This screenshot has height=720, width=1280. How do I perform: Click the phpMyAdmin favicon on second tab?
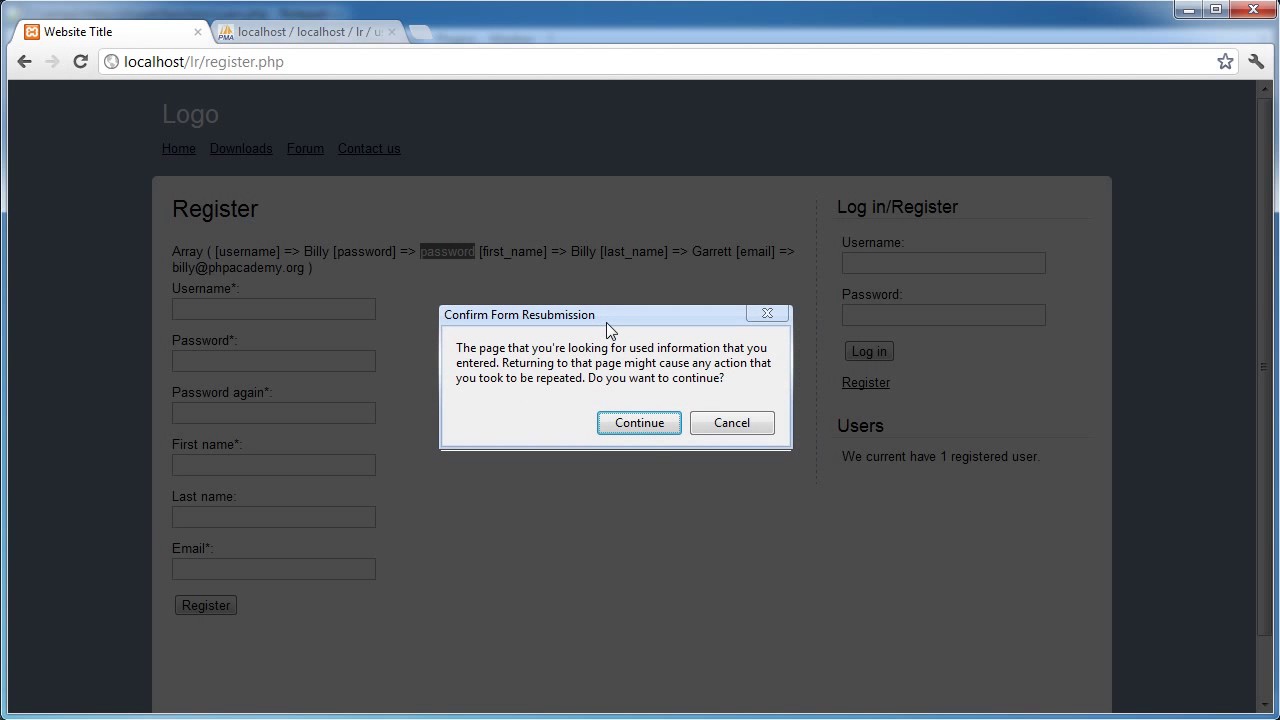coord(226,32)
